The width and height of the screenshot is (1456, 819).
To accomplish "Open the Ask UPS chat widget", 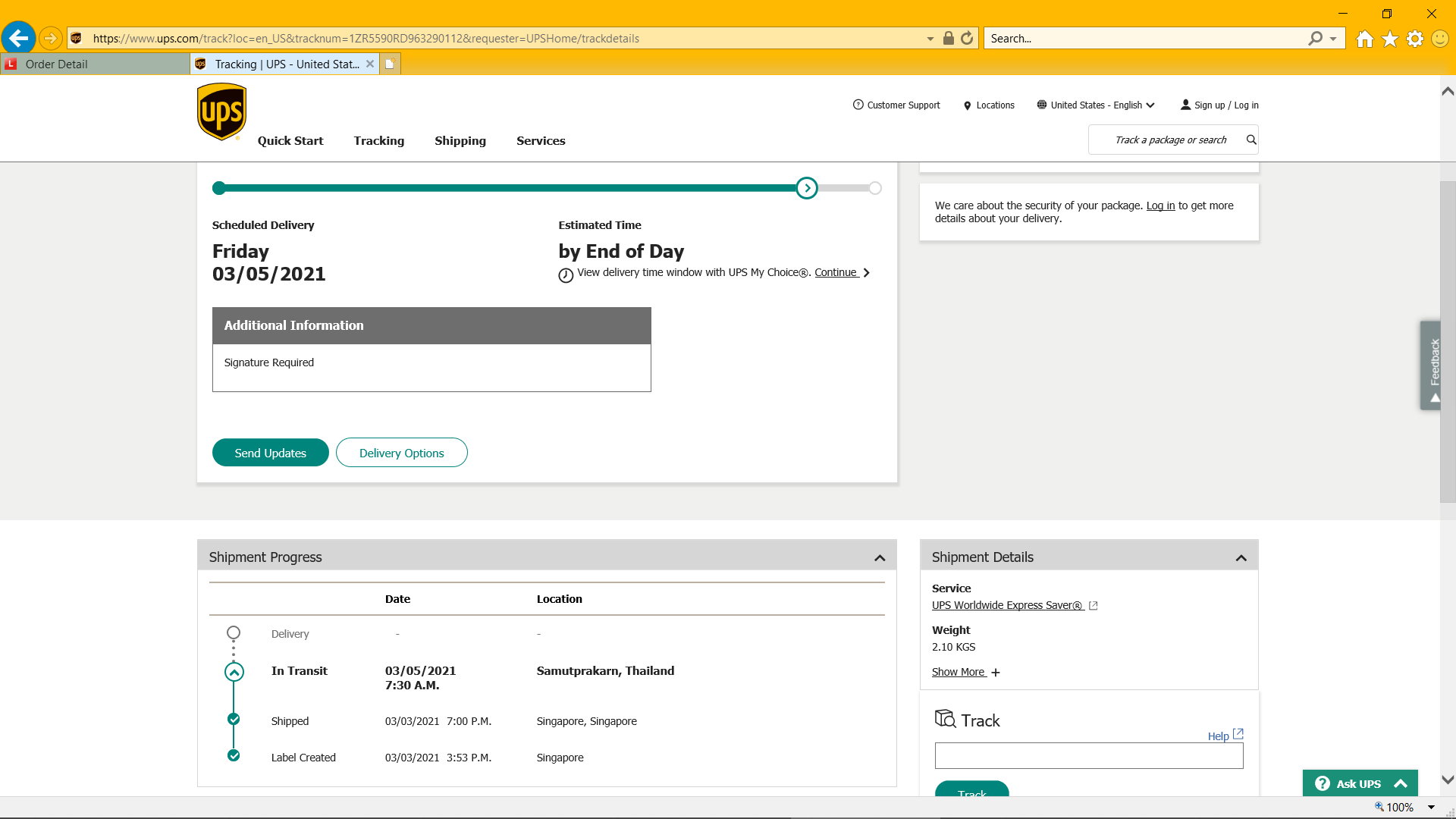I will pos(1360,783).
